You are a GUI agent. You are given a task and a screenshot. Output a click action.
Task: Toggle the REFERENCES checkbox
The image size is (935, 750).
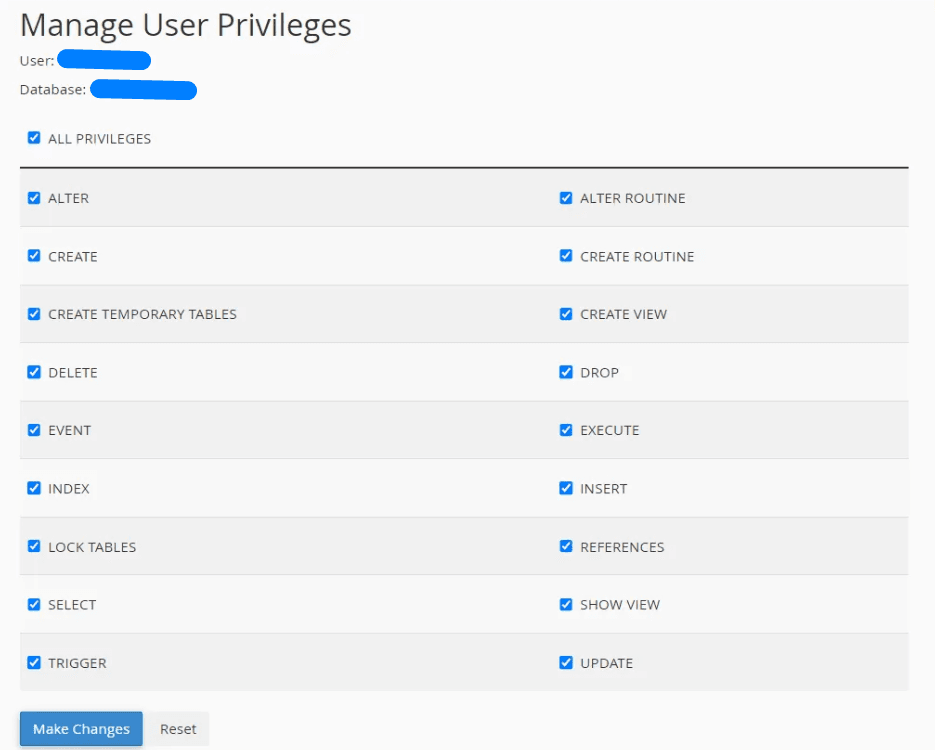566,547
